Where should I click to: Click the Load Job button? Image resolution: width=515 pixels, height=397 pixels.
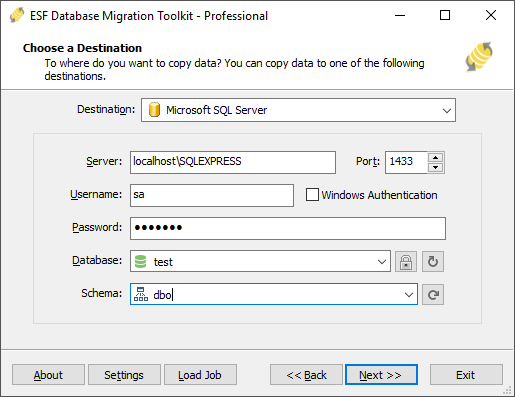(x=200, y=375)
